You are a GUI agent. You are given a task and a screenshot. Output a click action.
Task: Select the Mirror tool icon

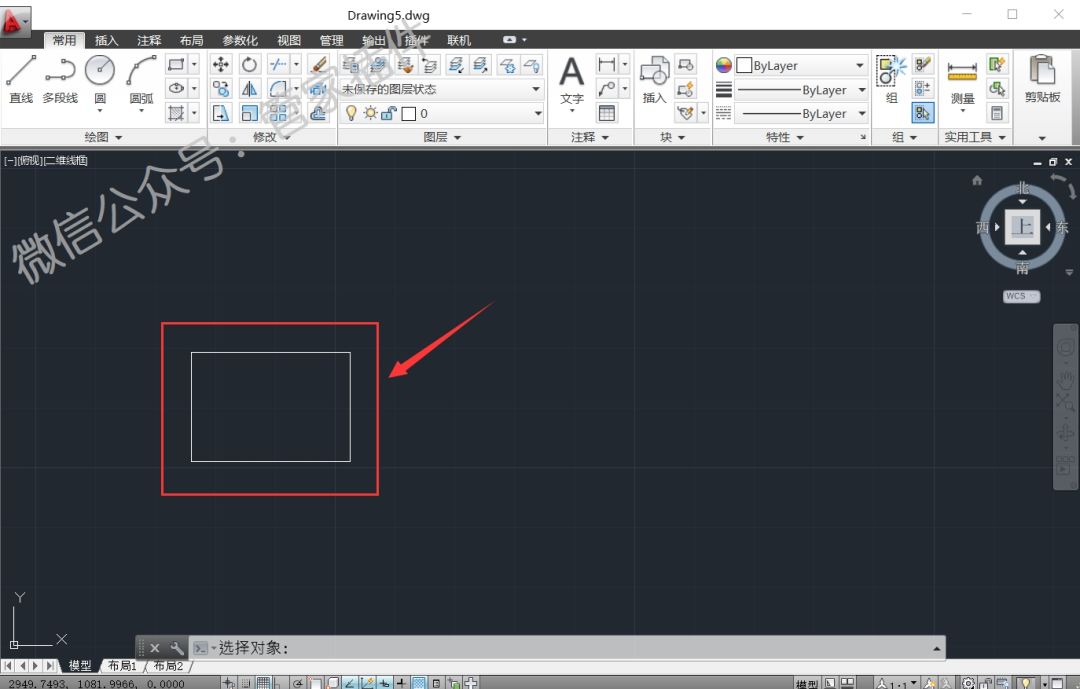pyautogui.click(x=249, y=88)
